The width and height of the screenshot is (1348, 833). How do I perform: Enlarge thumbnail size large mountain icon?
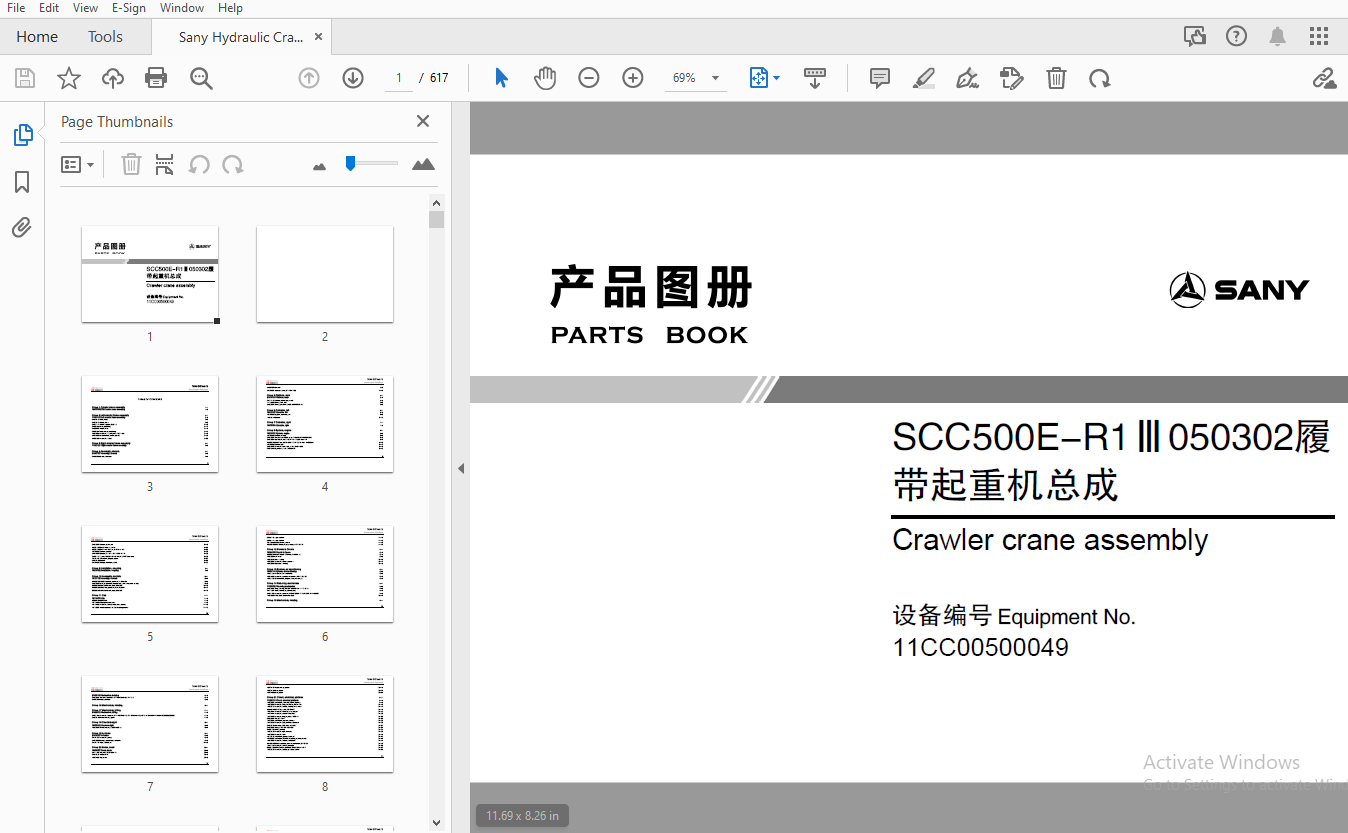point(423,164)
